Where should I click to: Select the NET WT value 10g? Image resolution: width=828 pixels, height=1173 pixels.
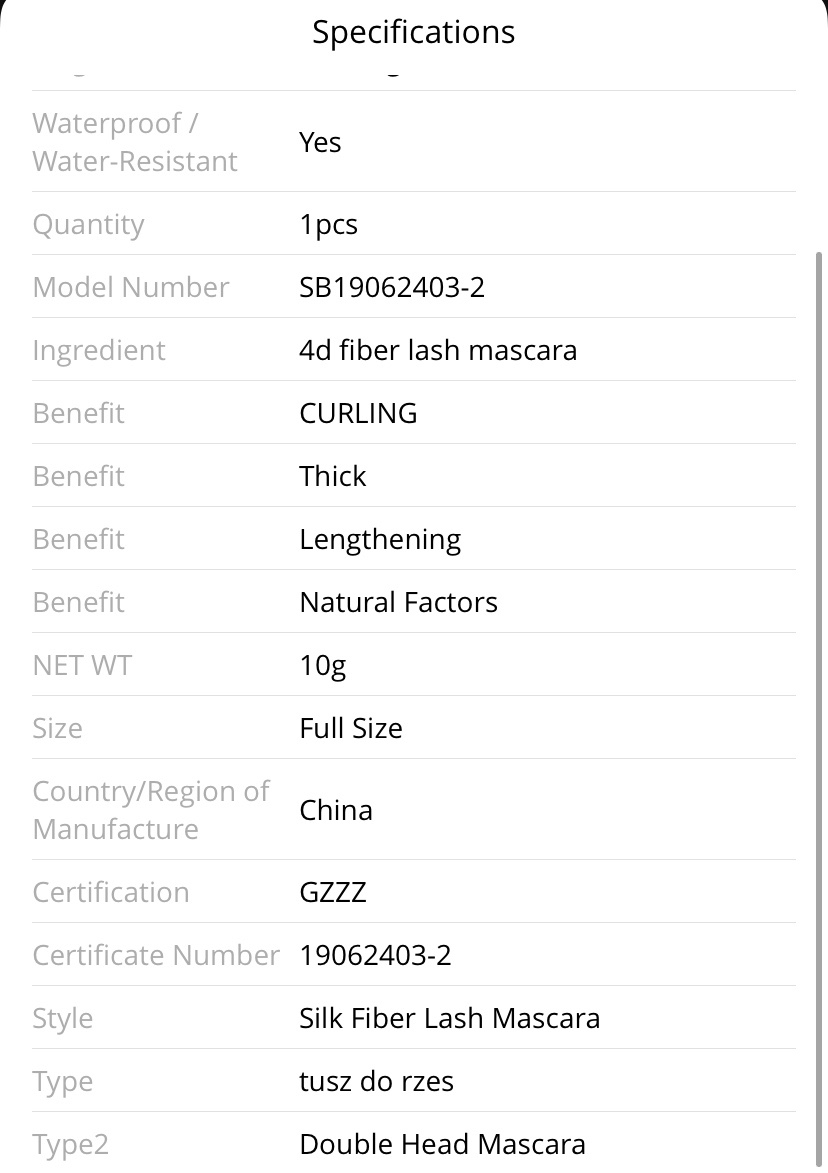(x=323, y=665)
